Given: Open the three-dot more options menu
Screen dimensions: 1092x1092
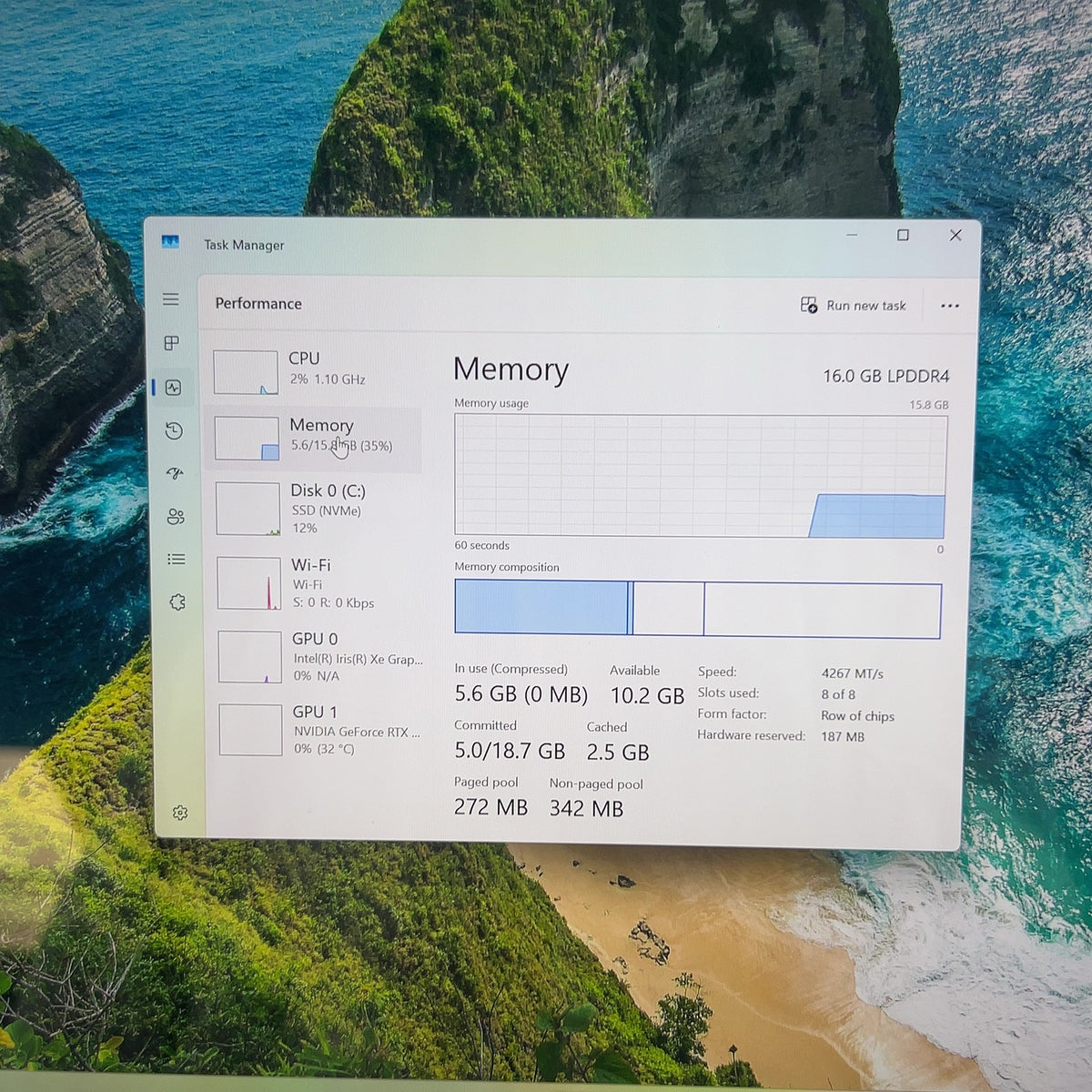Looking at the screenshot, I should tap(950, 306).
